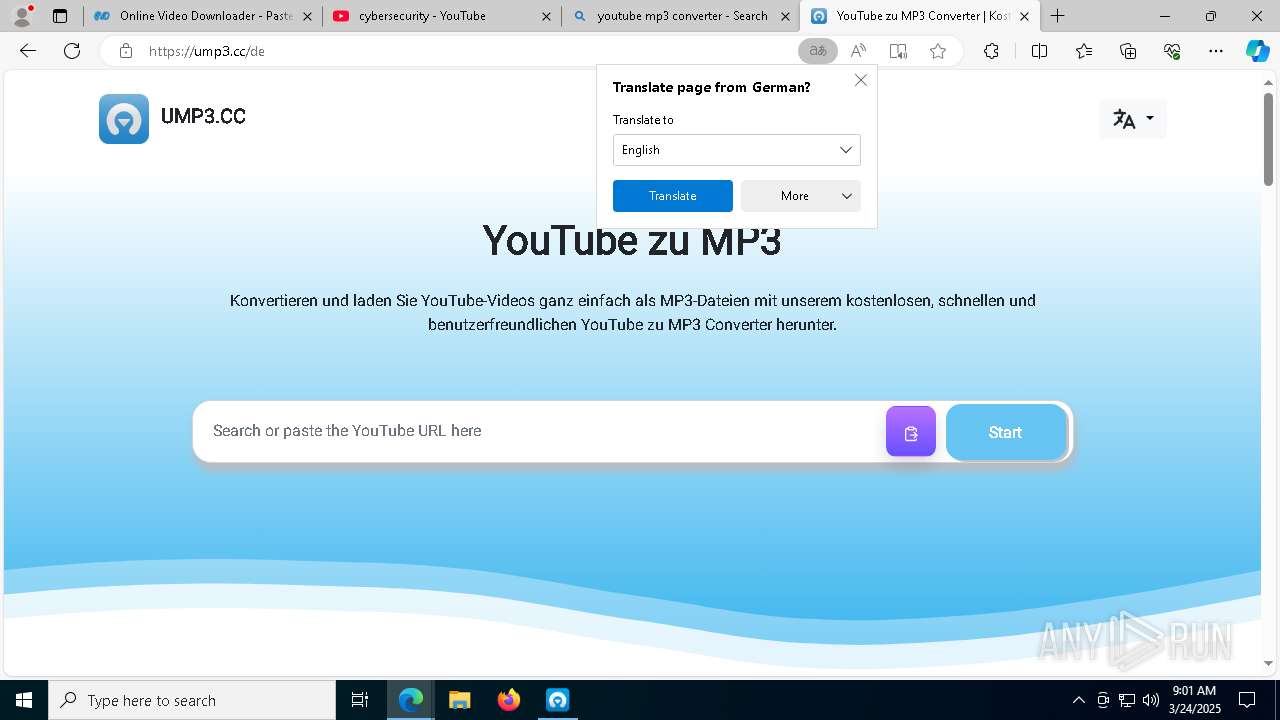
Task: Click the Start convert button
Action: point(1006,432)
